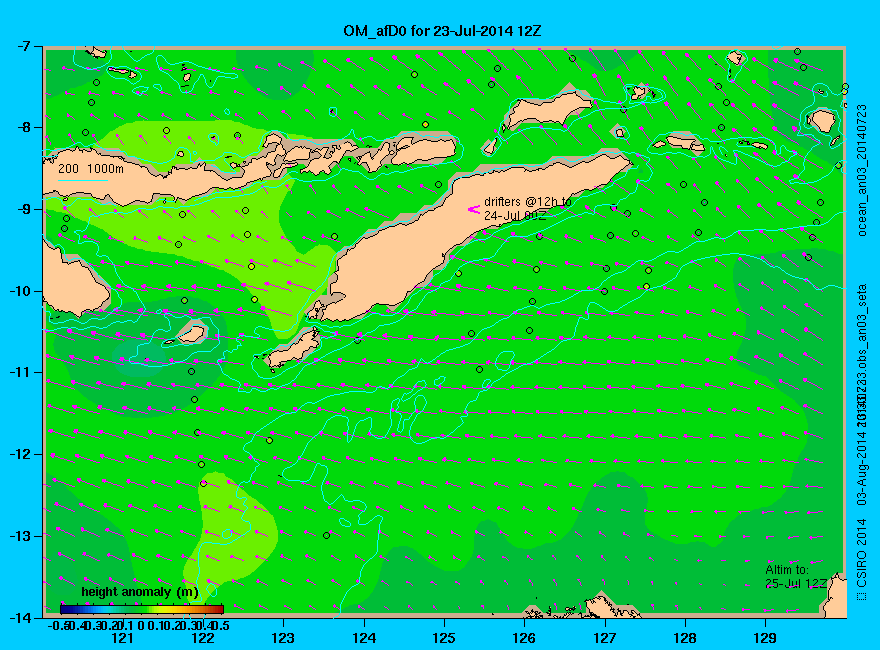This screenshot has width=880, height=650.
Task: Click the "Altim to: 25-Jul 12Z" note
Action: (796, 576)
